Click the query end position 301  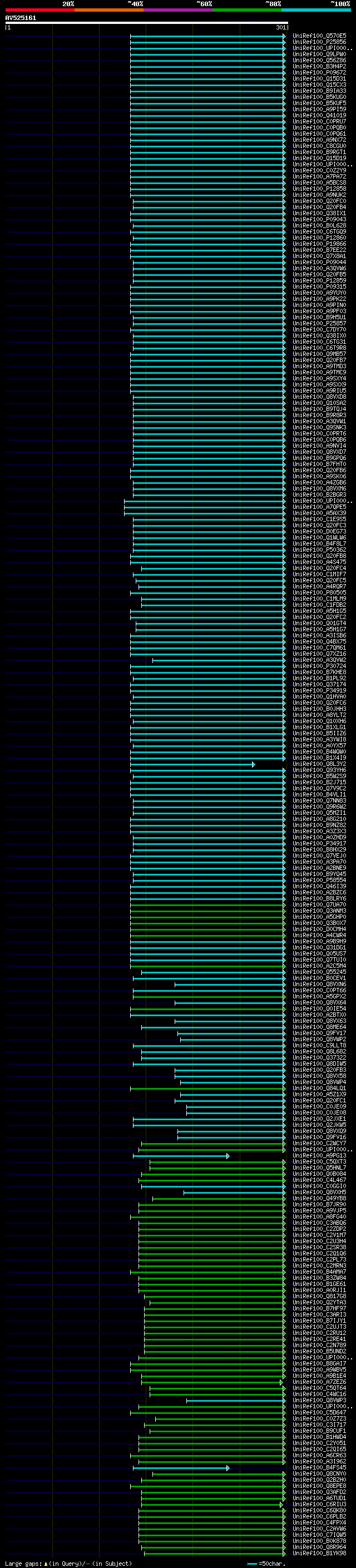tap(280, 27)
